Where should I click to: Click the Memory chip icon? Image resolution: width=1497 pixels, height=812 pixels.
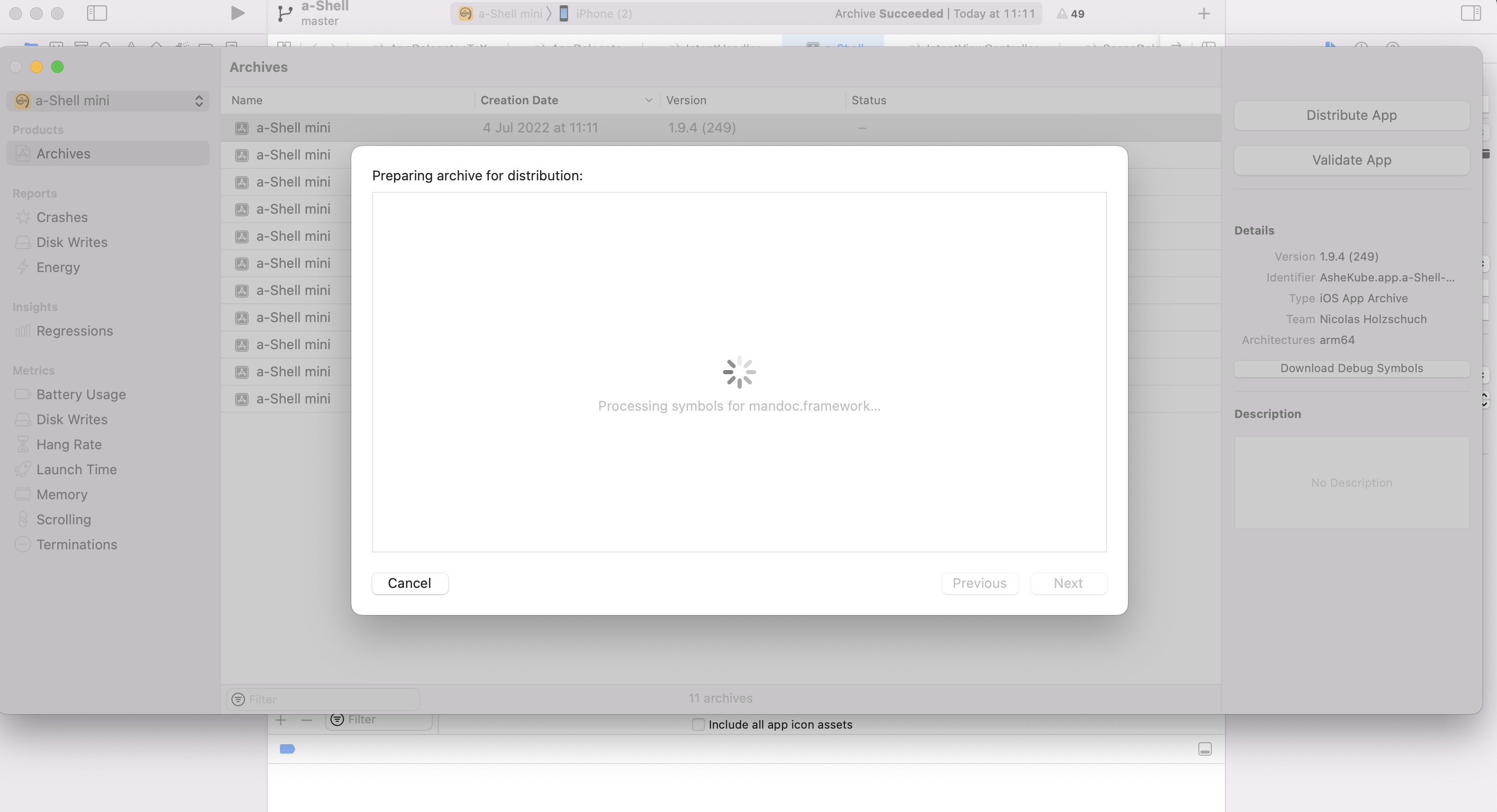click(x=22, y=494)
